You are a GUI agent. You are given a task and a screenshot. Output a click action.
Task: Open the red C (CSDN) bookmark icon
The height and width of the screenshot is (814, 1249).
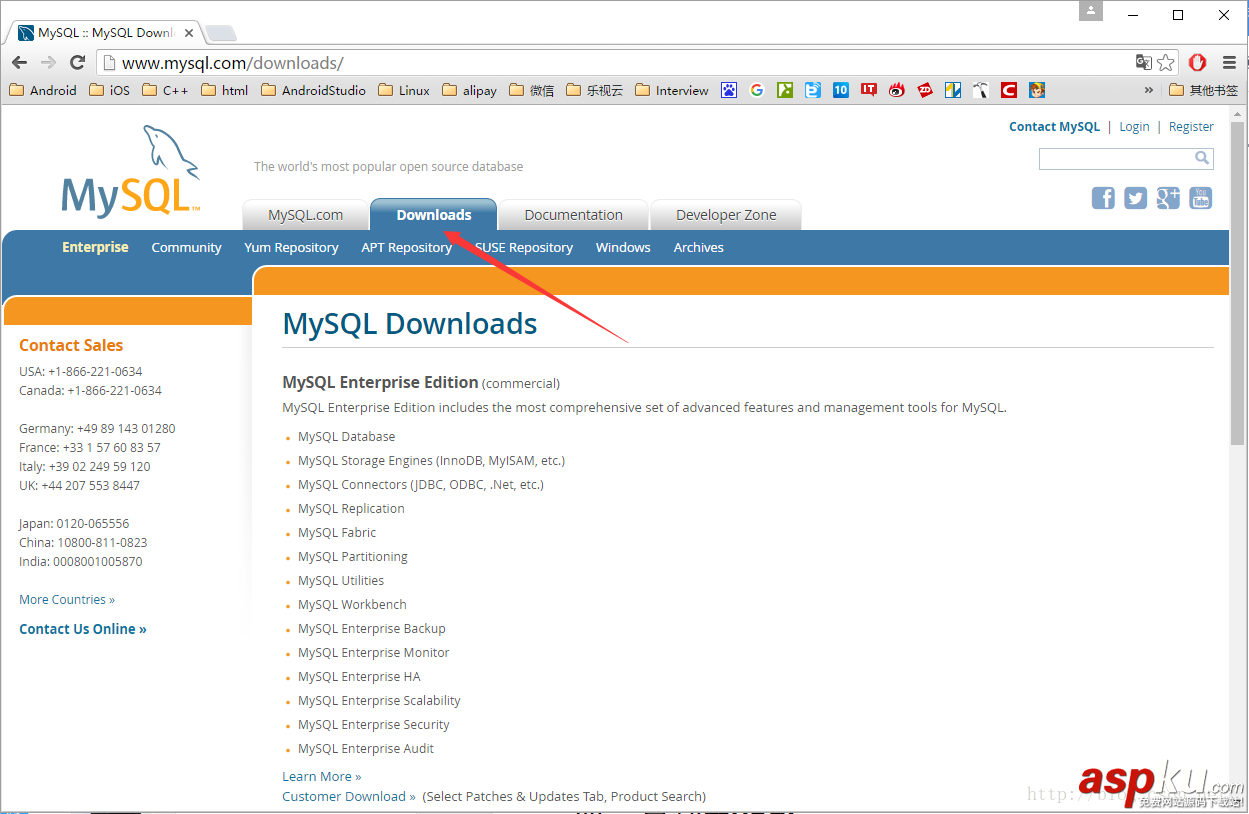(1009, 90)
